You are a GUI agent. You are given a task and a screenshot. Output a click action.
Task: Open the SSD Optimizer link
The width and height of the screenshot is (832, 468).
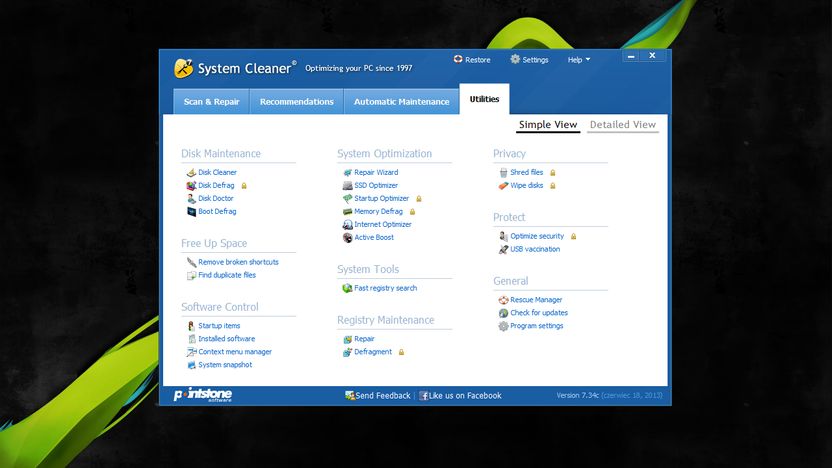pyautogui.click(x=376, y=185)
